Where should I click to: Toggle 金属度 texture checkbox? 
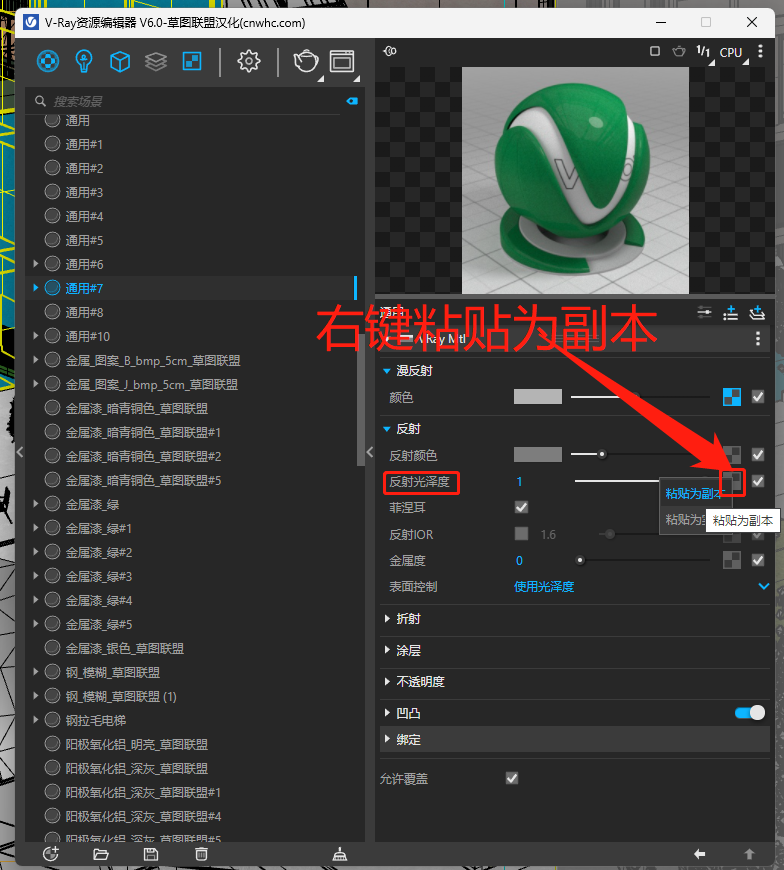[758, 560]
